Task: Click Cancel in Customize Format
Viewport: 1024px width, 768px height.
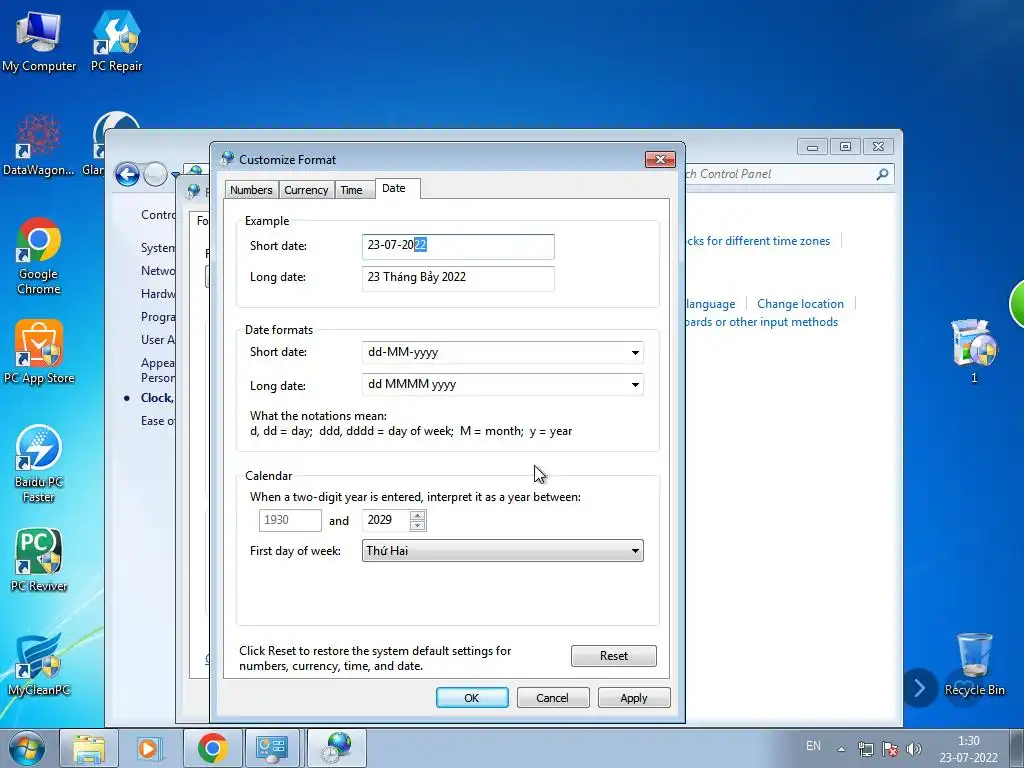Action: click(552, 697)
